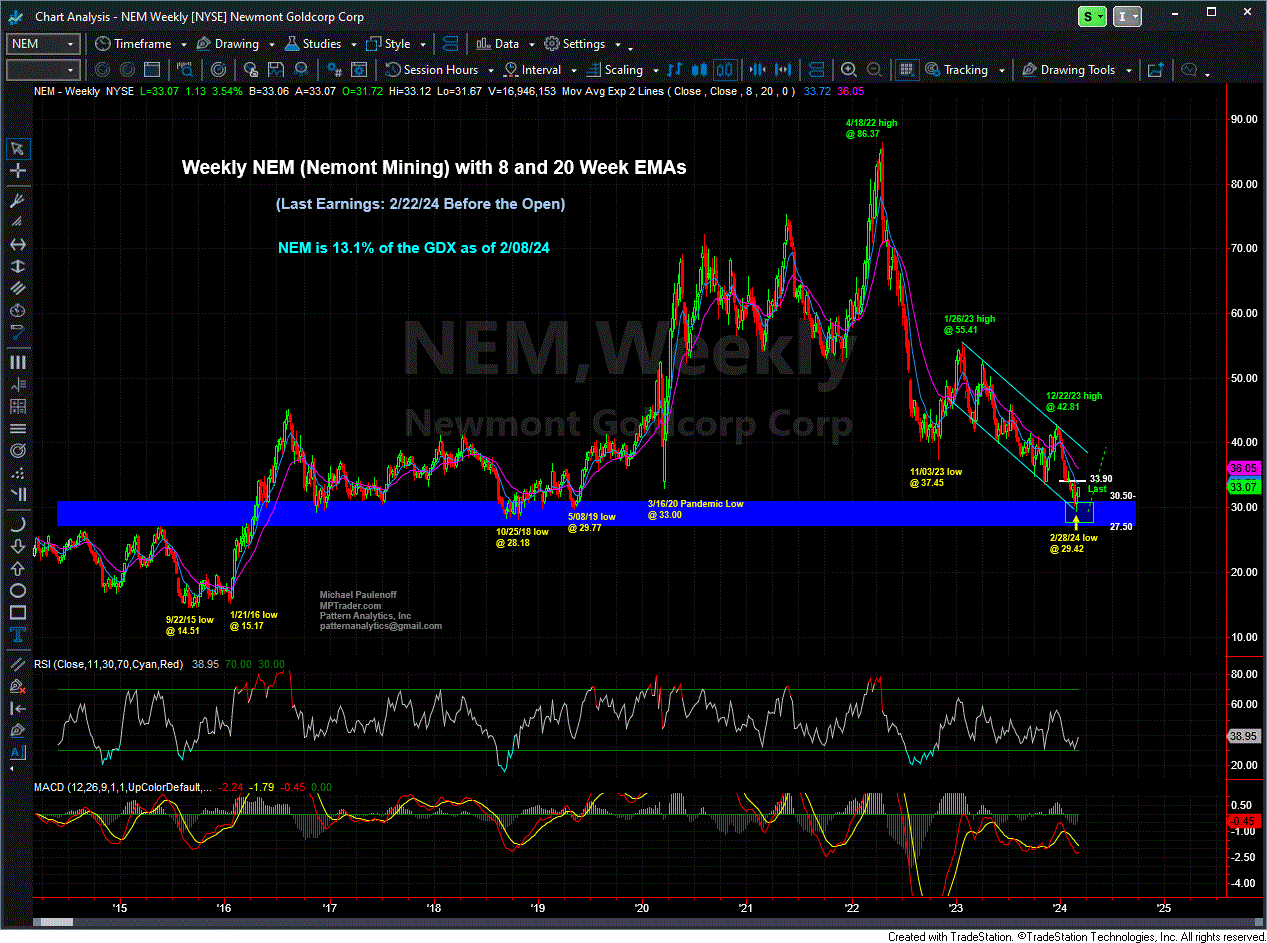
Task: Click the 2/28/24 low @ 29.42 label
Action: (1074, 543)
